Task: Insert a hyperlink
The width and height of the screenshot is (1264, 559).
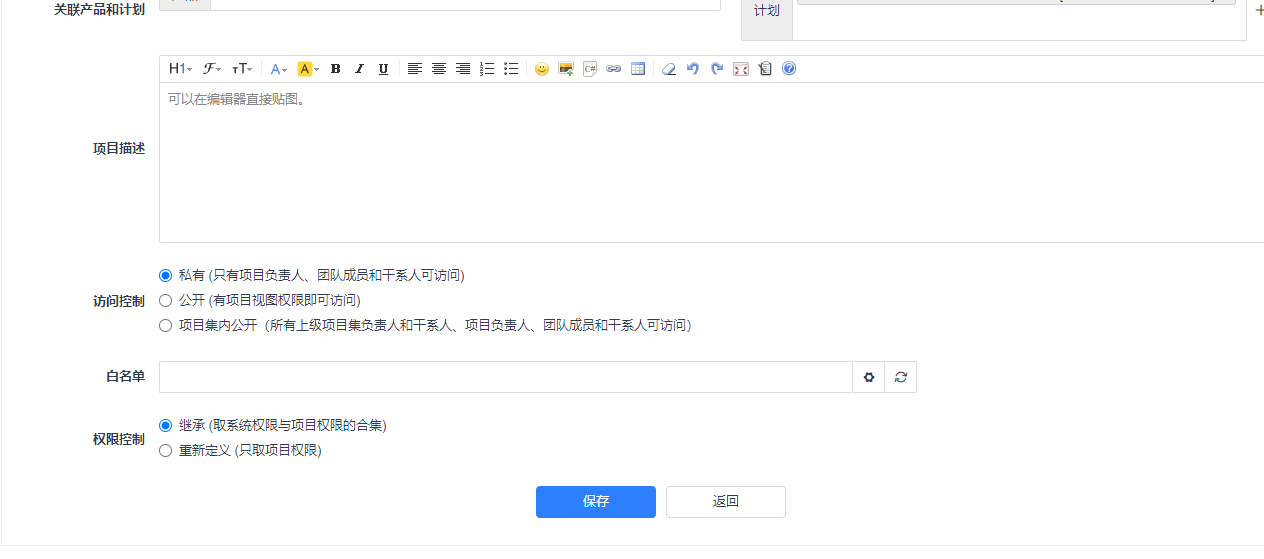Action: (x=614, y=69)
